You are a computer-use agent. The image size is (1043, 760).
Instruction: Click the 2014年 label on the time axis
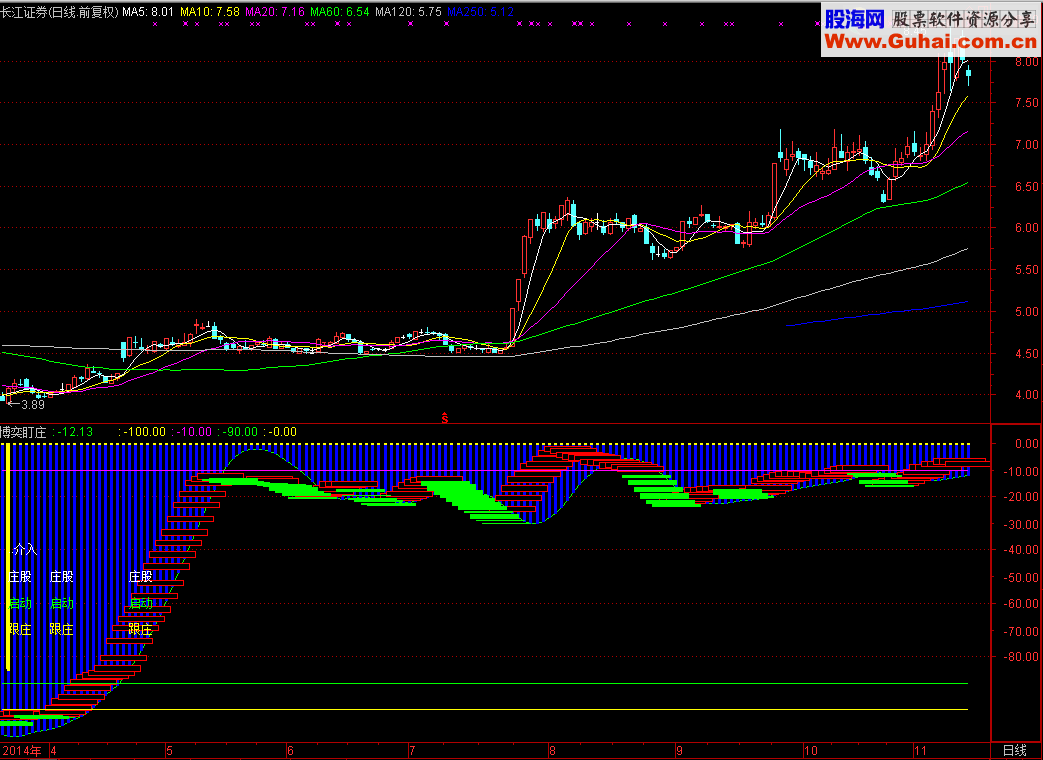pos(21,751)
